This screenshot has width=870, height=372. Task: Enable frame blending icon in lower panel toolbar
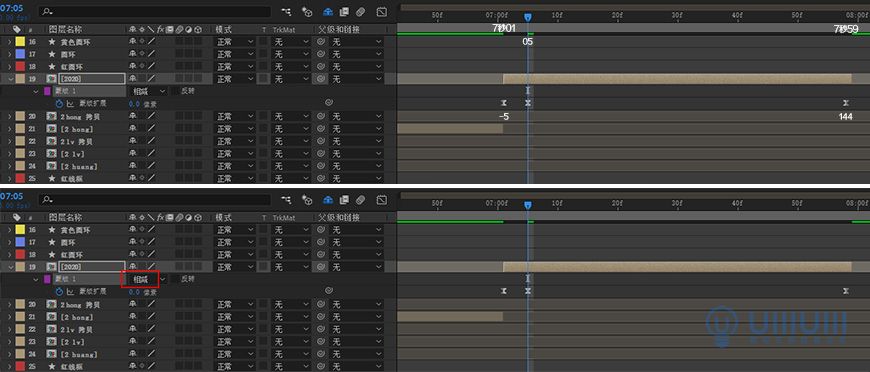[x=344, y=199]
